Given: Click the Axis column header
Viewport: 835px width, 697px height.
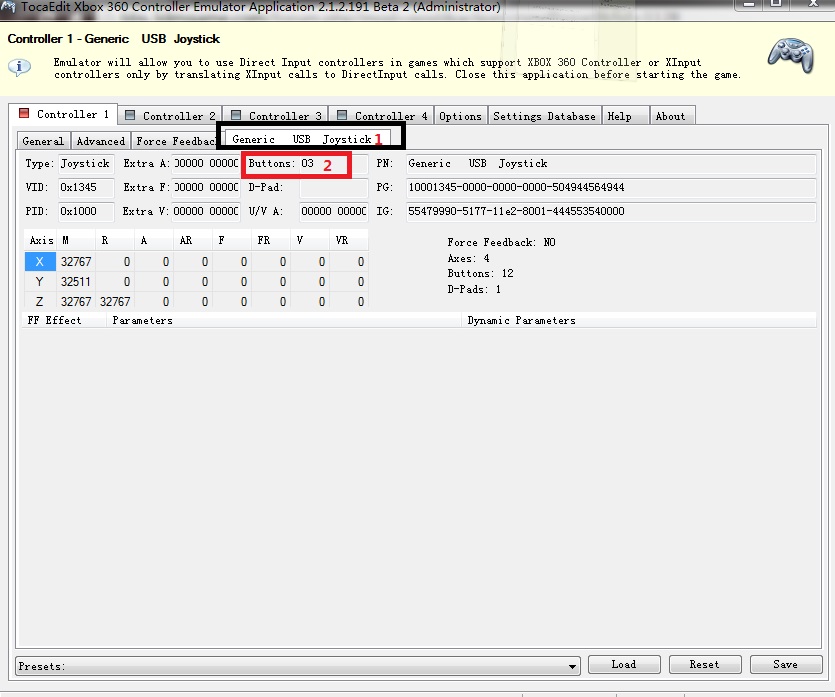Looking at the screenshot, I should 40,241.
